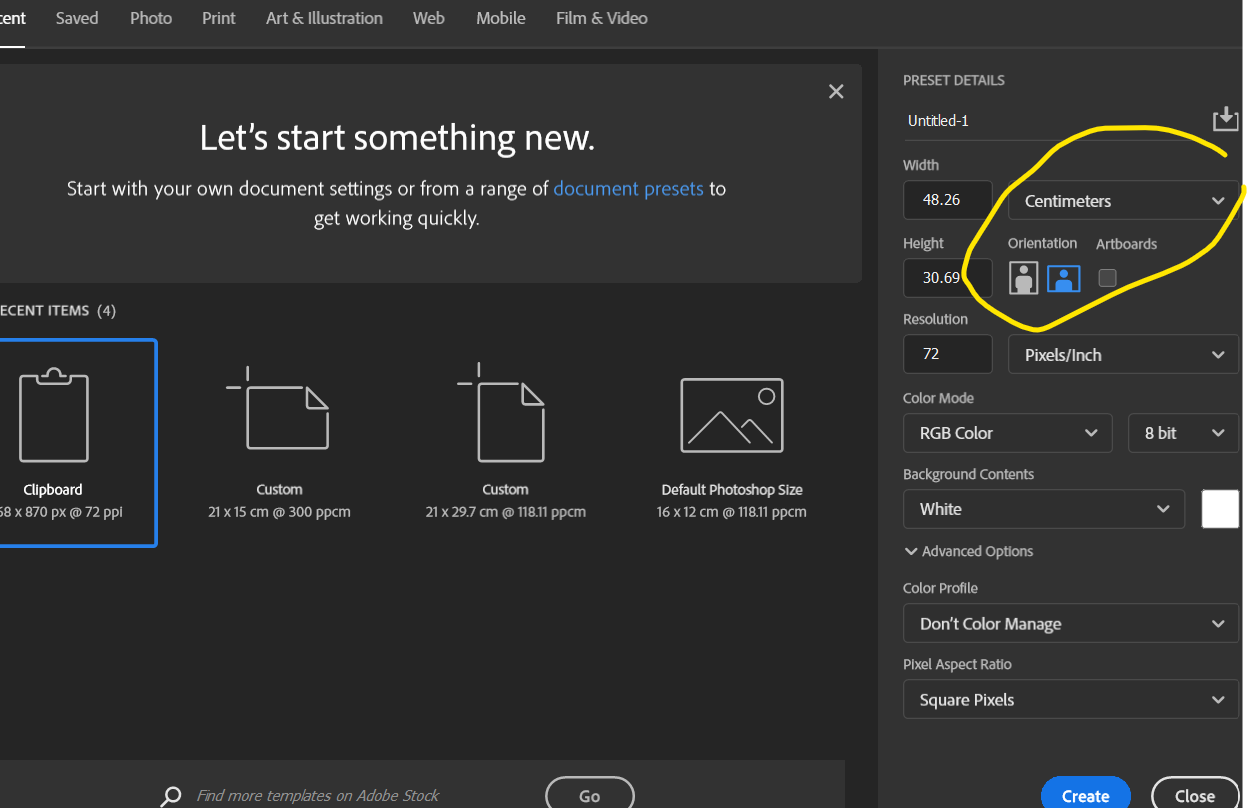
Task: Click the Close button
Action: coord(1194,794)
